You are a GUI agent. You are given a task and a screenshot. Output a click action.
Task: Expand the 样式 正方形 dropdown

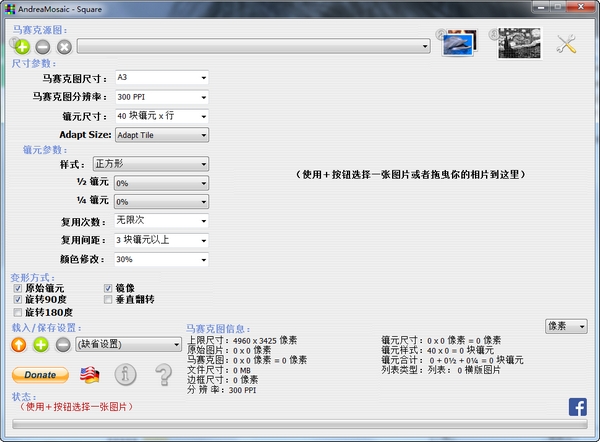[149, 163]
